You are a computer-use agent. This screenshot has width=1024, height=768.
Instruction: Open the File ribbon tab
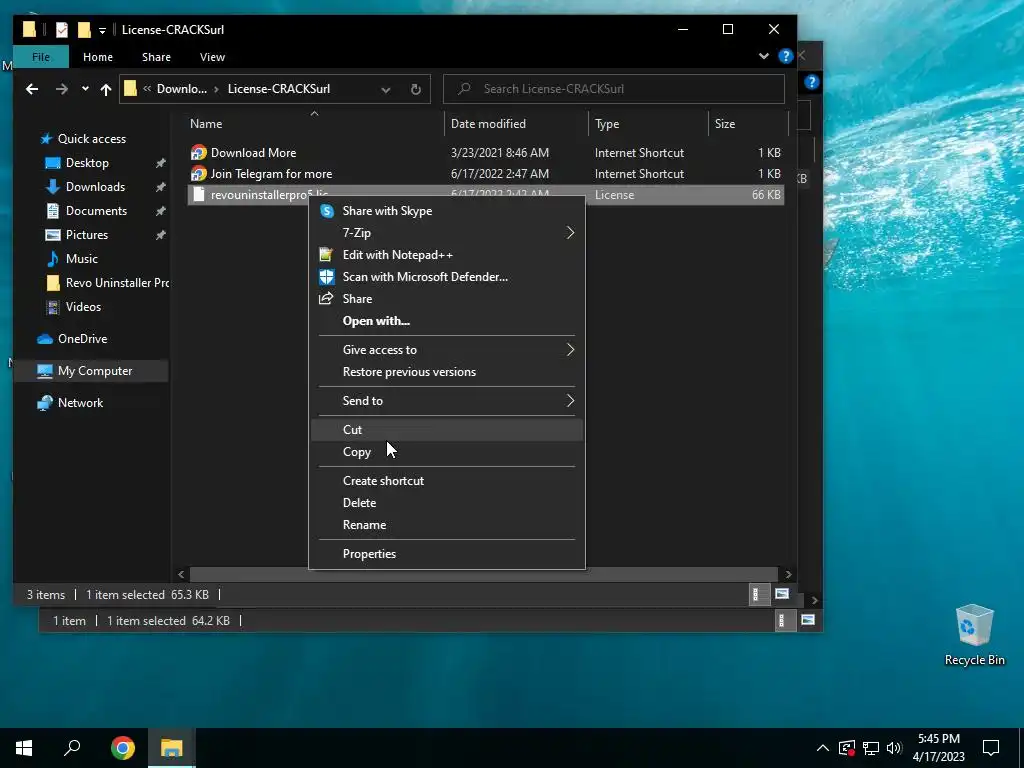[x=40, y=57]
